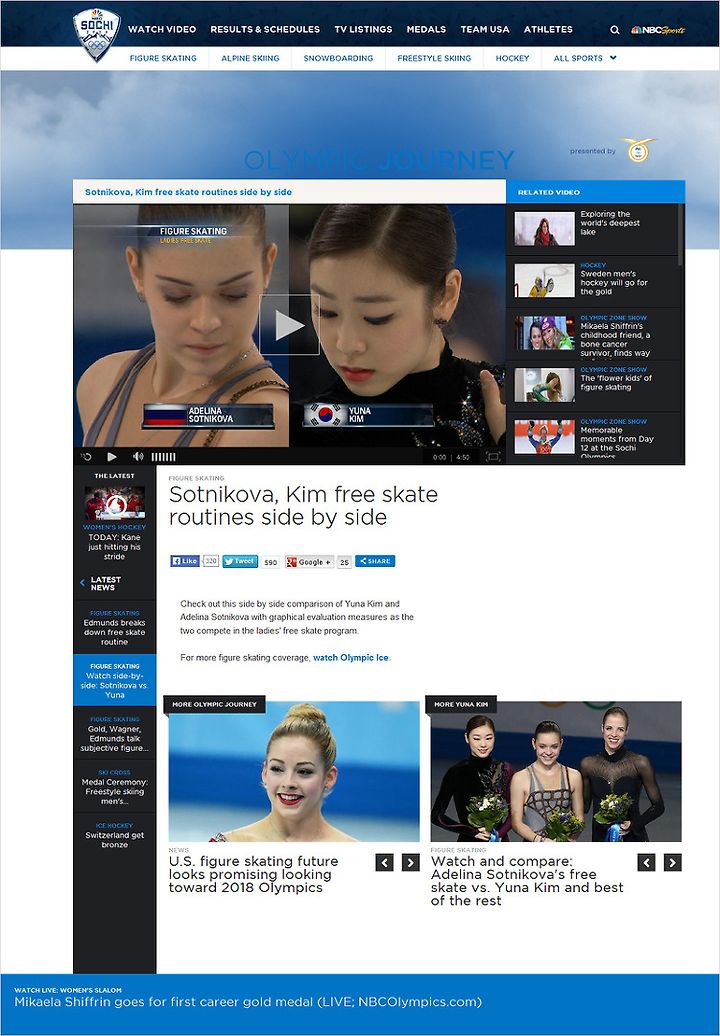Click the Sochi NBC Olympics shield logo
720x1036 pixels.
point(96,34)
